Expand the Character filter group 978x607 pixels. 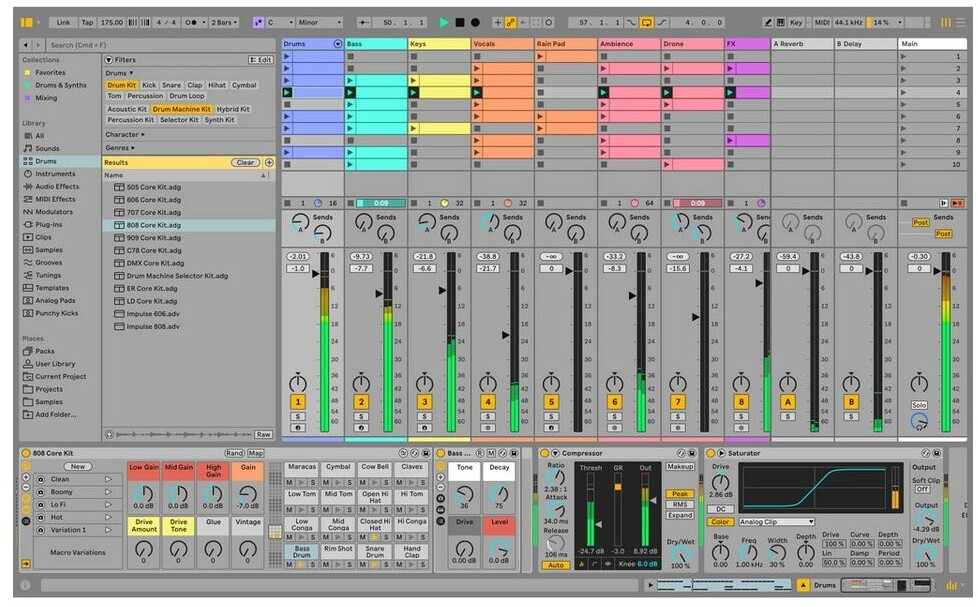[x=125, y=134]
